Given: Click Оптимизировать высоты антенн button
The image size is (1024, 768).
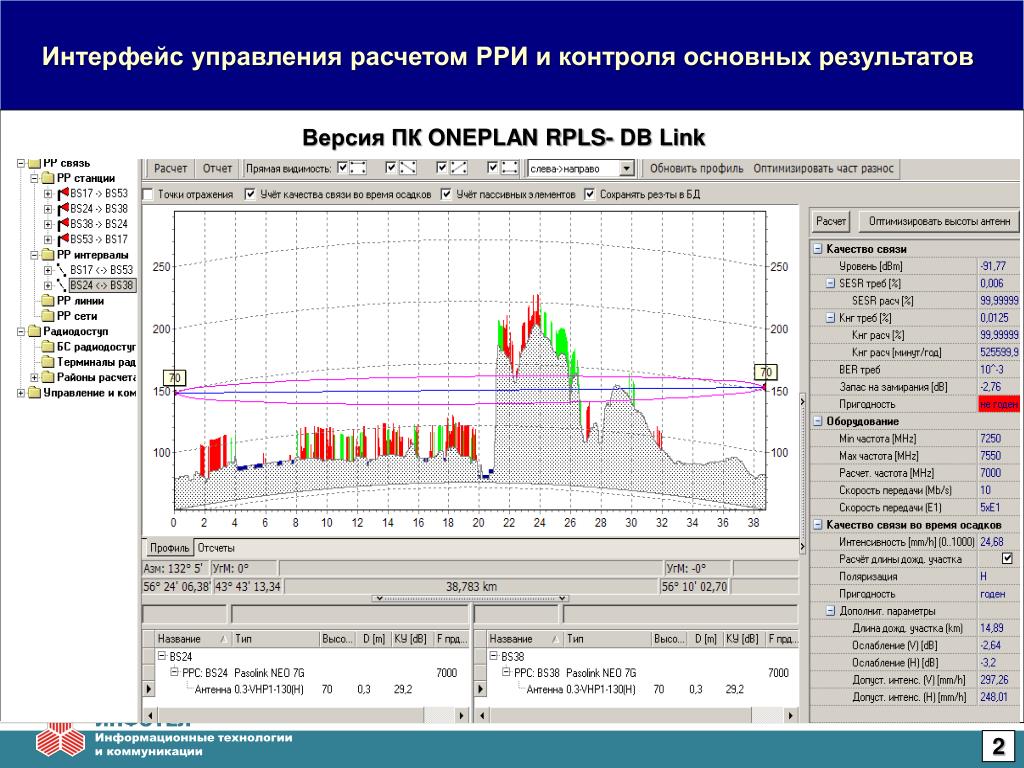Looking at the screenshot, I should [x=940, y=221].
